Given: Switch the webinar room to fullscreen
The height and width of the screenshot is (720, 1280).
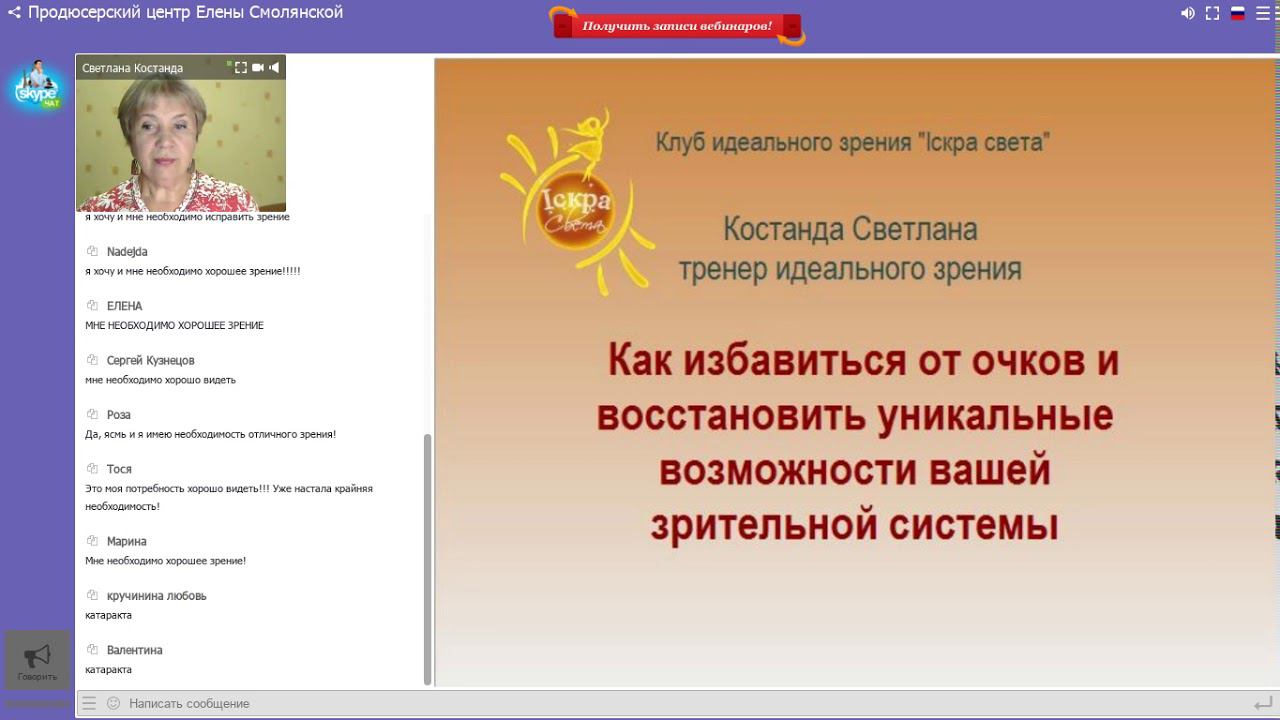Looking at the screenshot, I should click(1212, 13).
